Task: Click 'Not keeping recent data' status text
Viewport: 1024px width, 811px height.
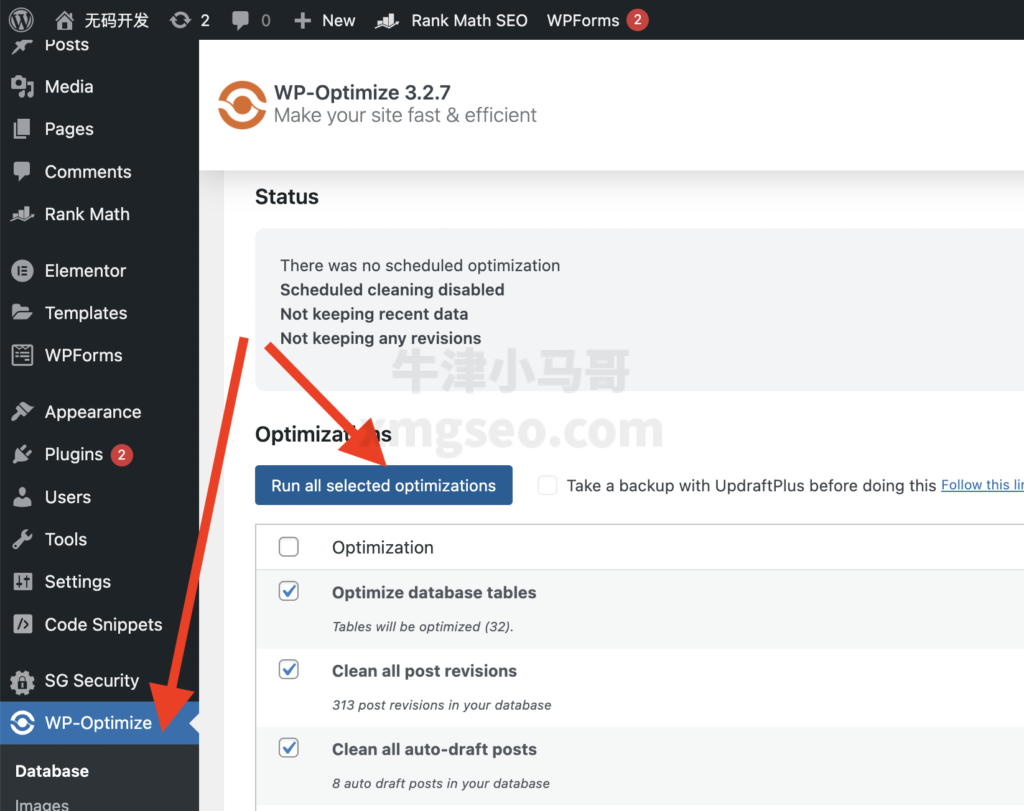Action: tap(374, 314)
